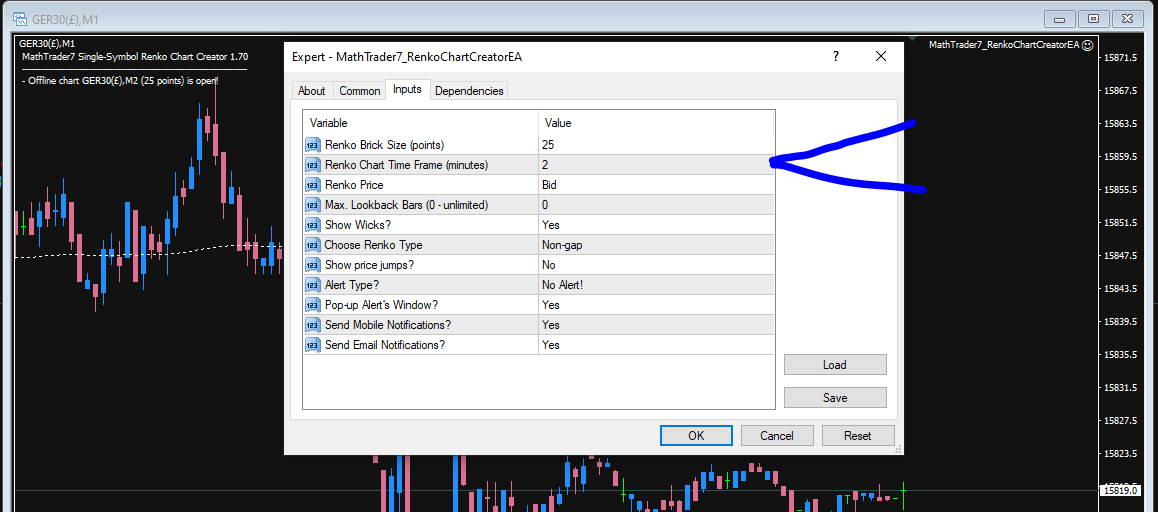Select the Max. Lookback Bars label
The width and height of the screenshot is (1158, 512).
406,205
